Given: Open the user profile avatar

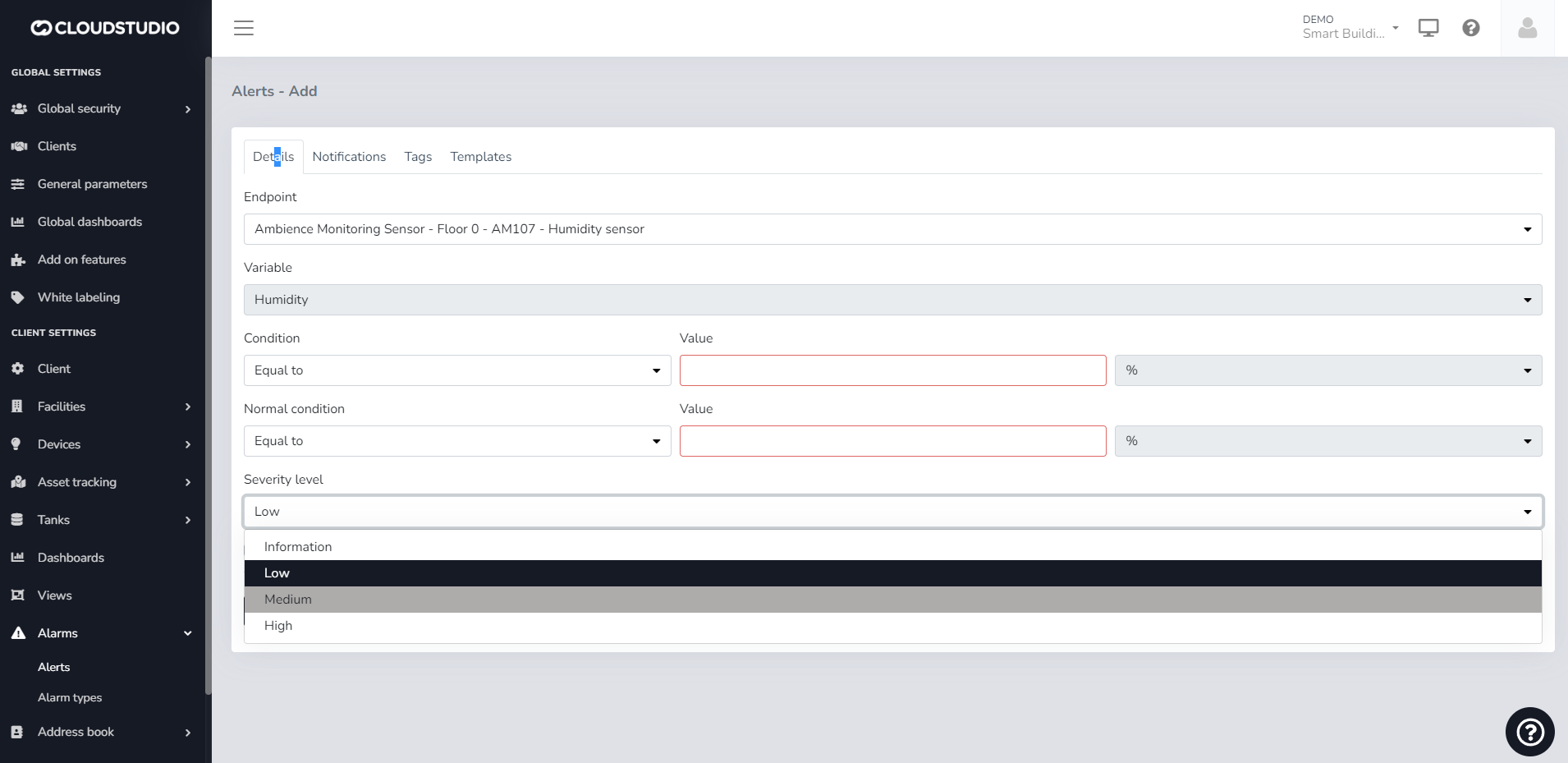Looking at the screenshot, I should point(1527,28).
